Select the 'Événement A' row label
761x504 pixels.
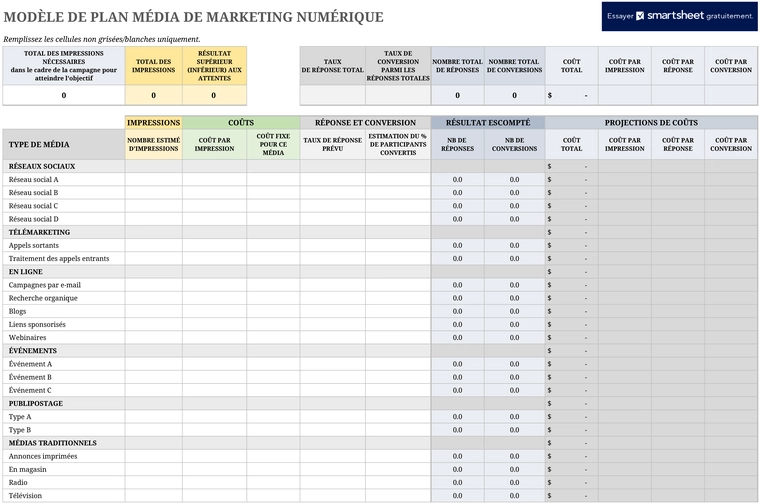tap(30, 364)
